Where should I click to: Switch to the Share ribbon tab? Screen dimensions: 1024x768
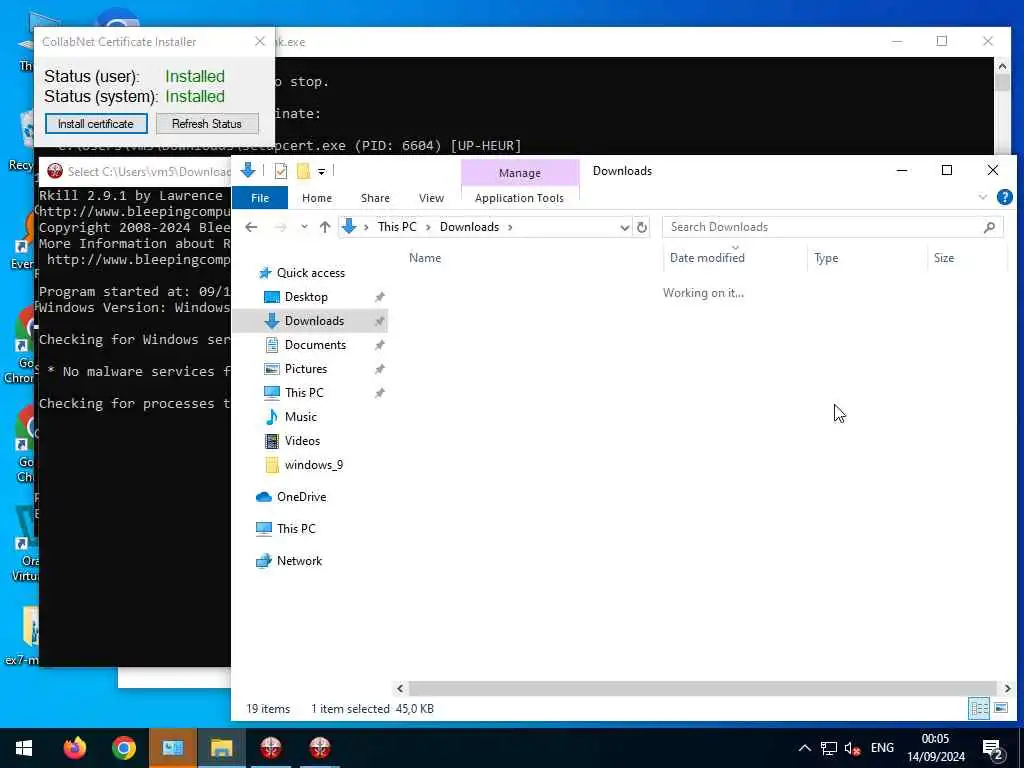click(375, 198)
